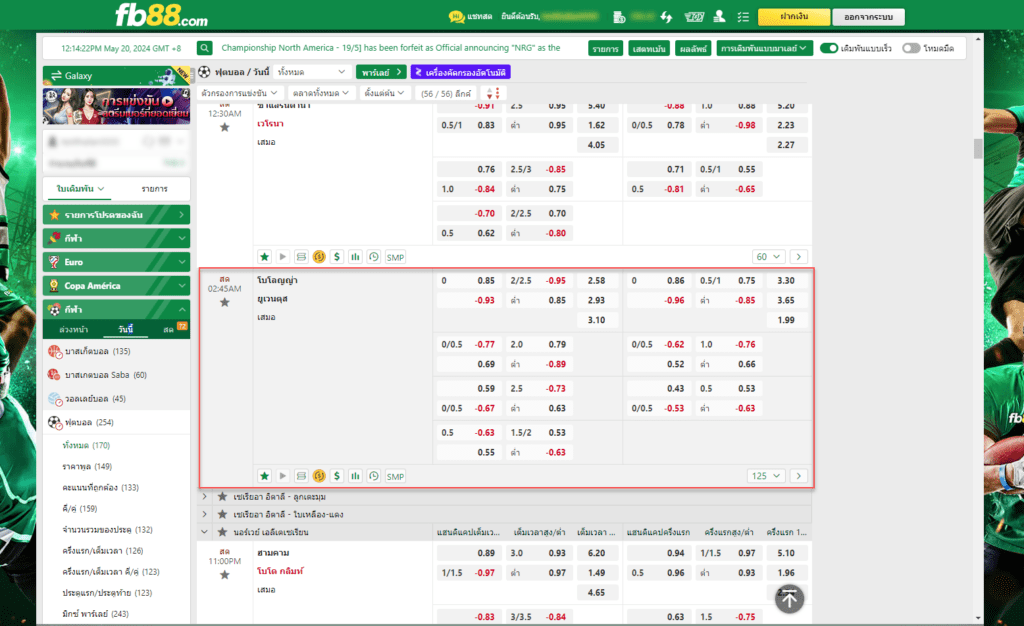1024x626 pixels.
Task: Click the yellow ฝากเงิน deposit button
Action: click(x=793, y=17)
